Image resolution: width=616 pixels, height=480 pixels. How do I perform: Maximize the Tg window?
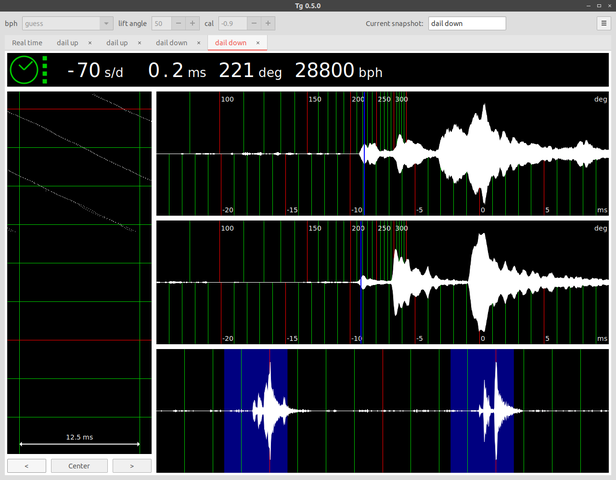pos(599,5)
